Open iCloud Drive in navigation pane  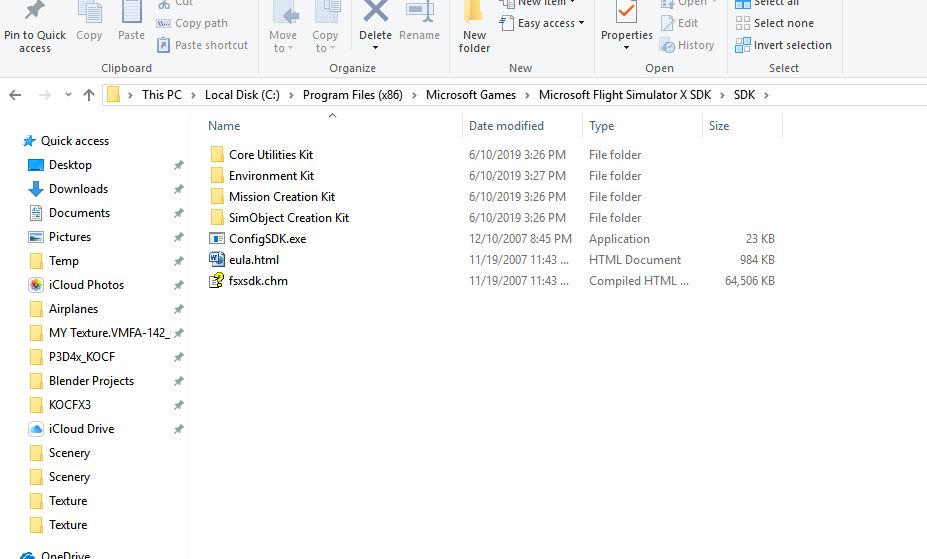[x=81, y=429]
